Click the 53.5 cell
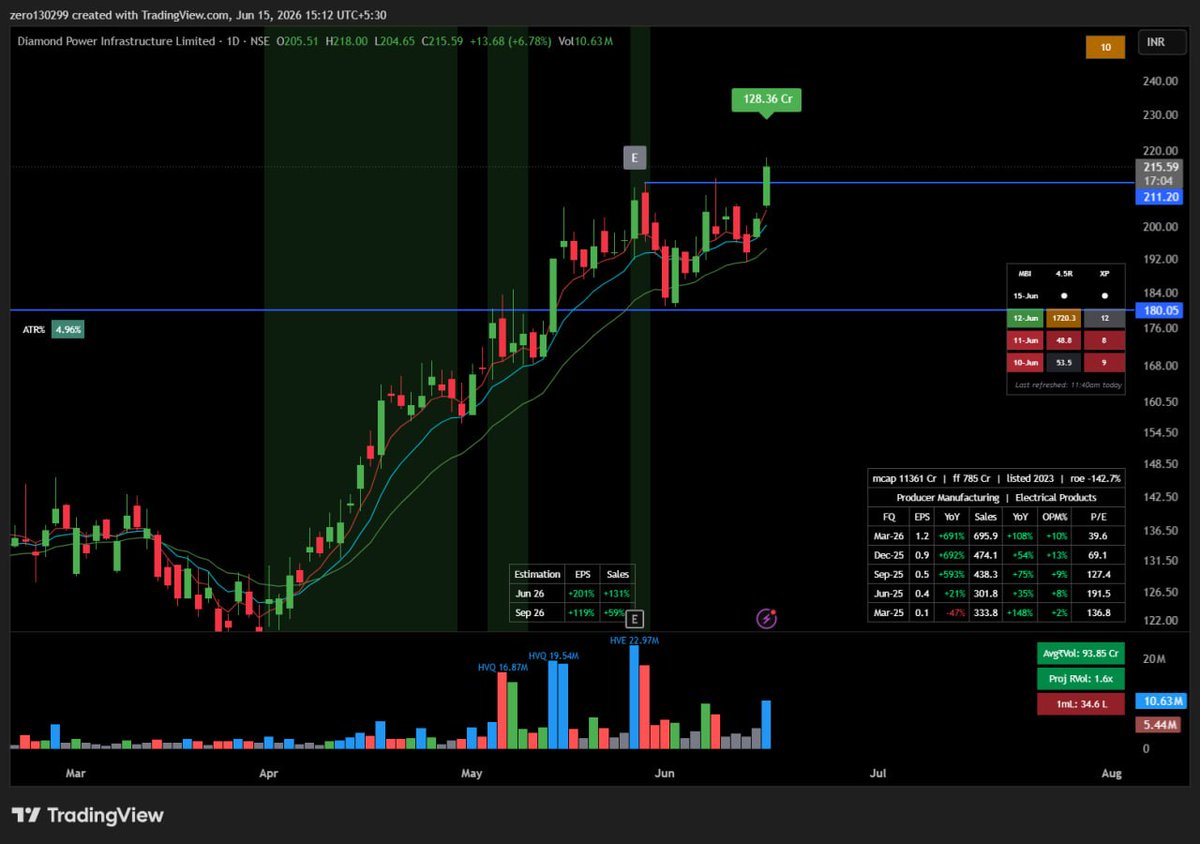This screenshot has width=1200, height=844. (x=1063, y=363)
